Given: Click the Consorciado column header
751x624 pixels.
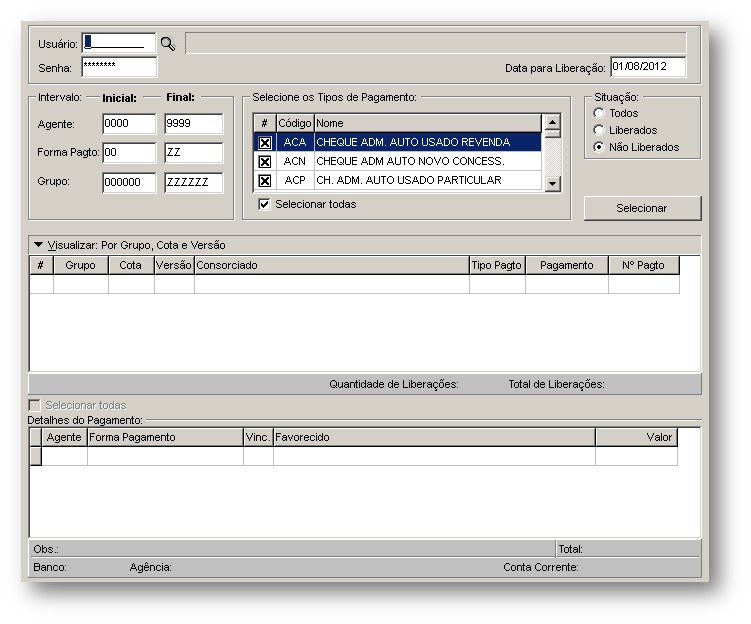Looking at the screenshot, I should (x=331, y=265).
